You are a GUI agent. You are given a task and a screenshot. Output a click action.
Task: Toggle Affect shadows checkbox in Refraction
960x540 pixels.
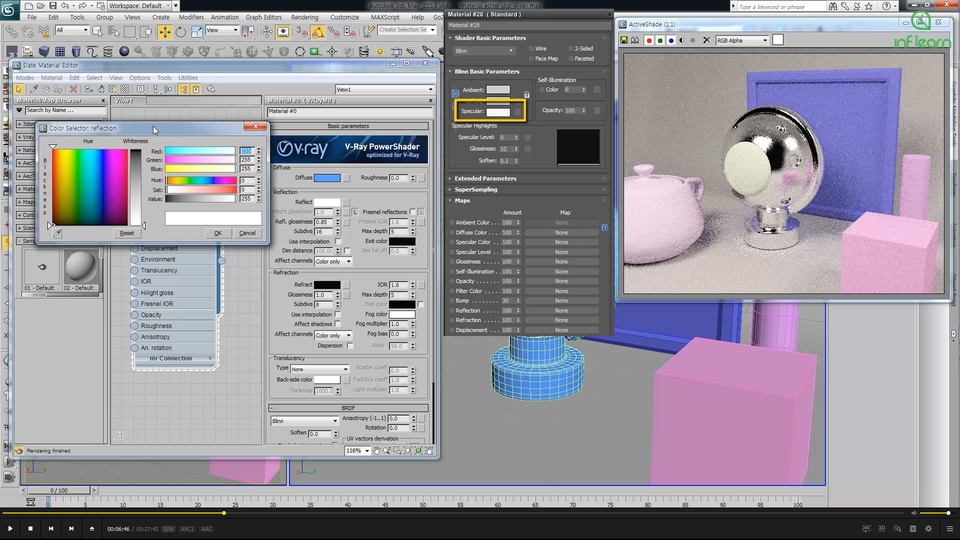(337, 324)
